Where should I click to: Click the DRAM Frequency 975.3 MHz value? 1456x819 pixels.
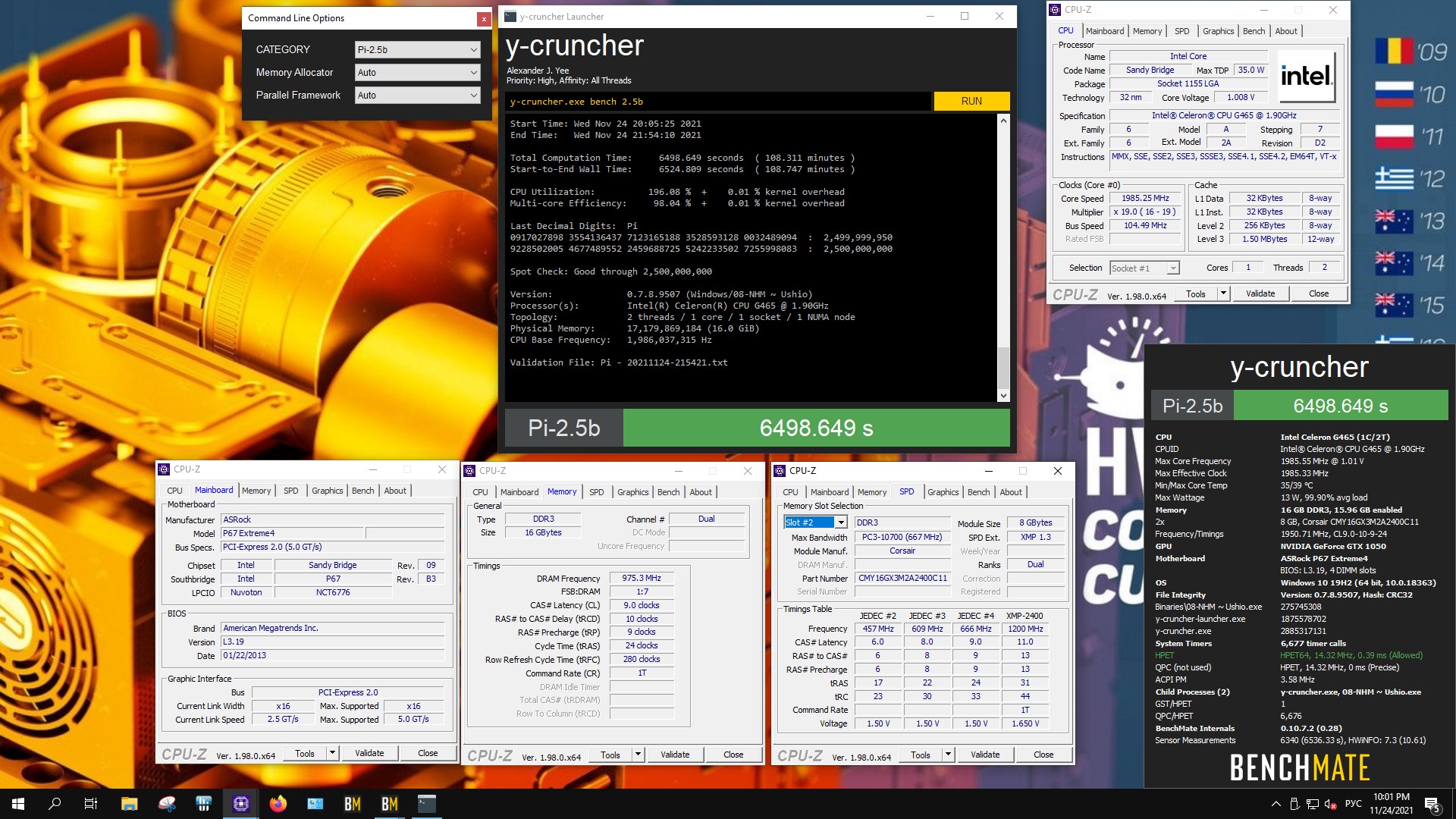tap(642, 578)
